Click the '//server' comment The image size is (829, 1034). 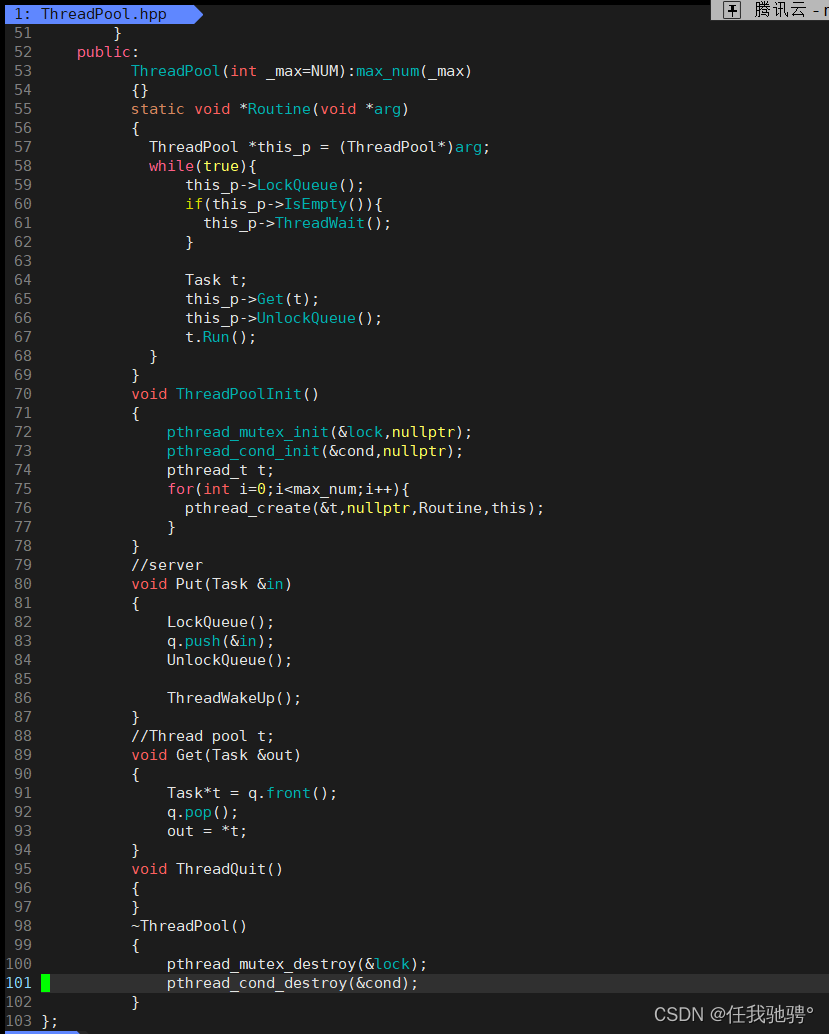(167, 565)
